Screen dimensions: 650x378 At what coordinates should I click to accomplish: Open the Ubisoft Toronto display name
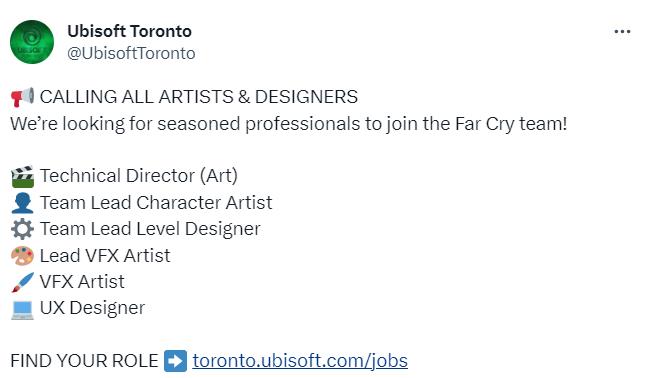(129, 31)
